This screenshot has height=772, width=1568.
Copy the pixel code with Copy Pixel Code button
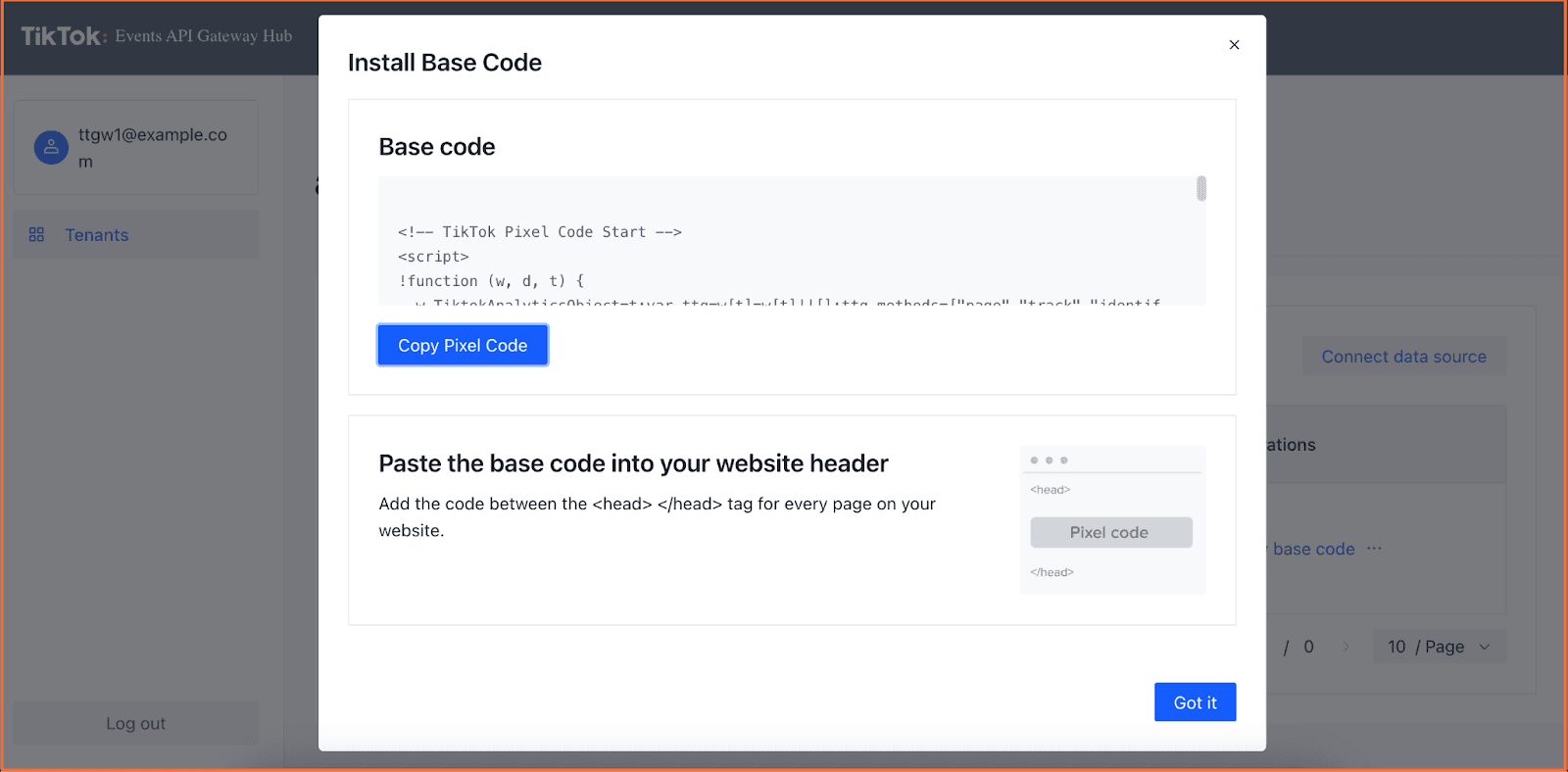(463, 345)
